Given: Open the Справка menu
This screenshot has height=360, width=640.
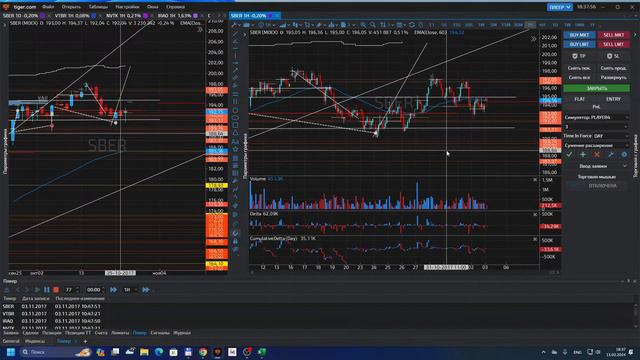Looking at the screenshot, I should [176, 7].
